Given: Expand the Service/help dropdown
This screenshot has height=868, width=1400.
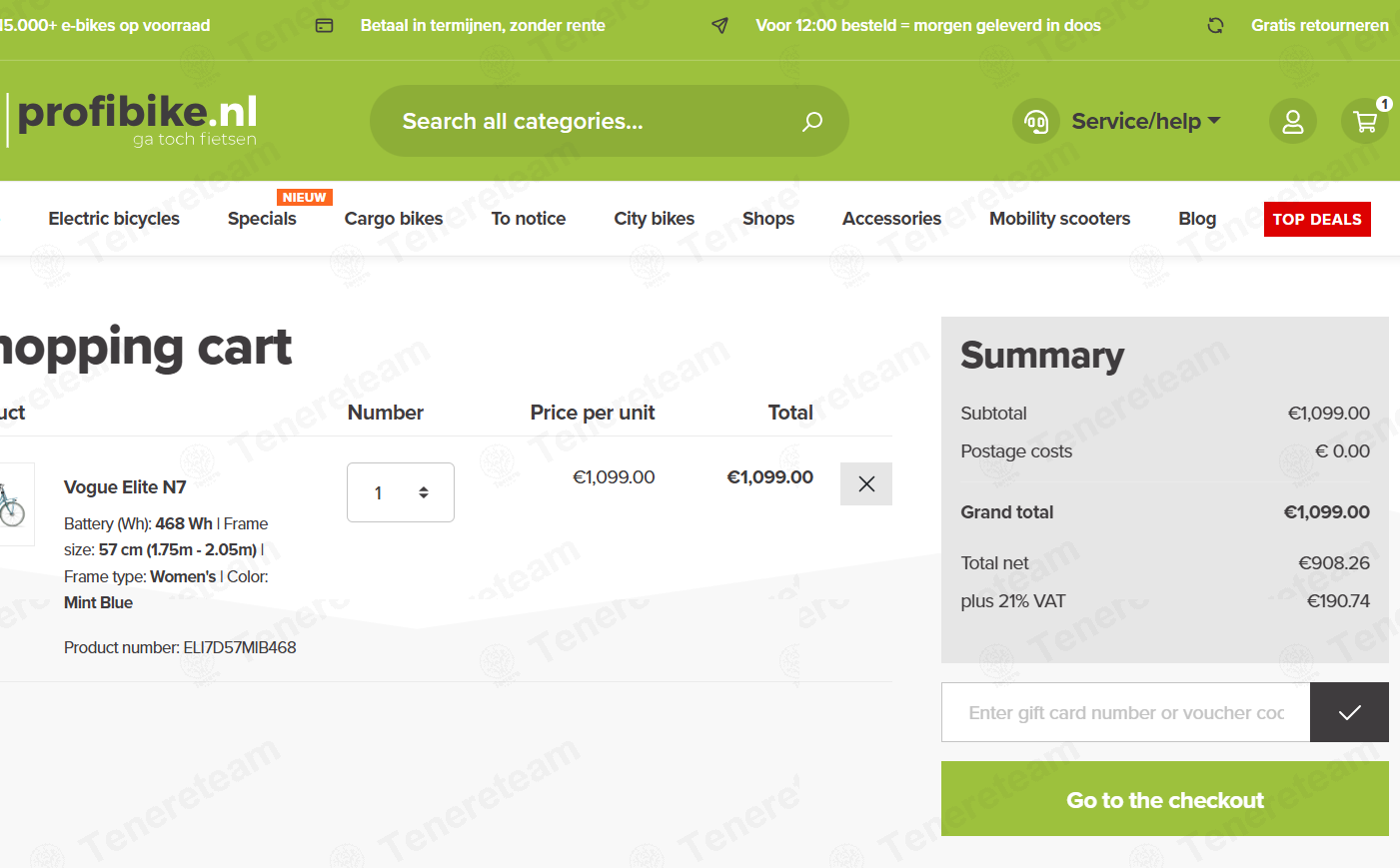Looking at the screenshot, I should (1146, 121).
